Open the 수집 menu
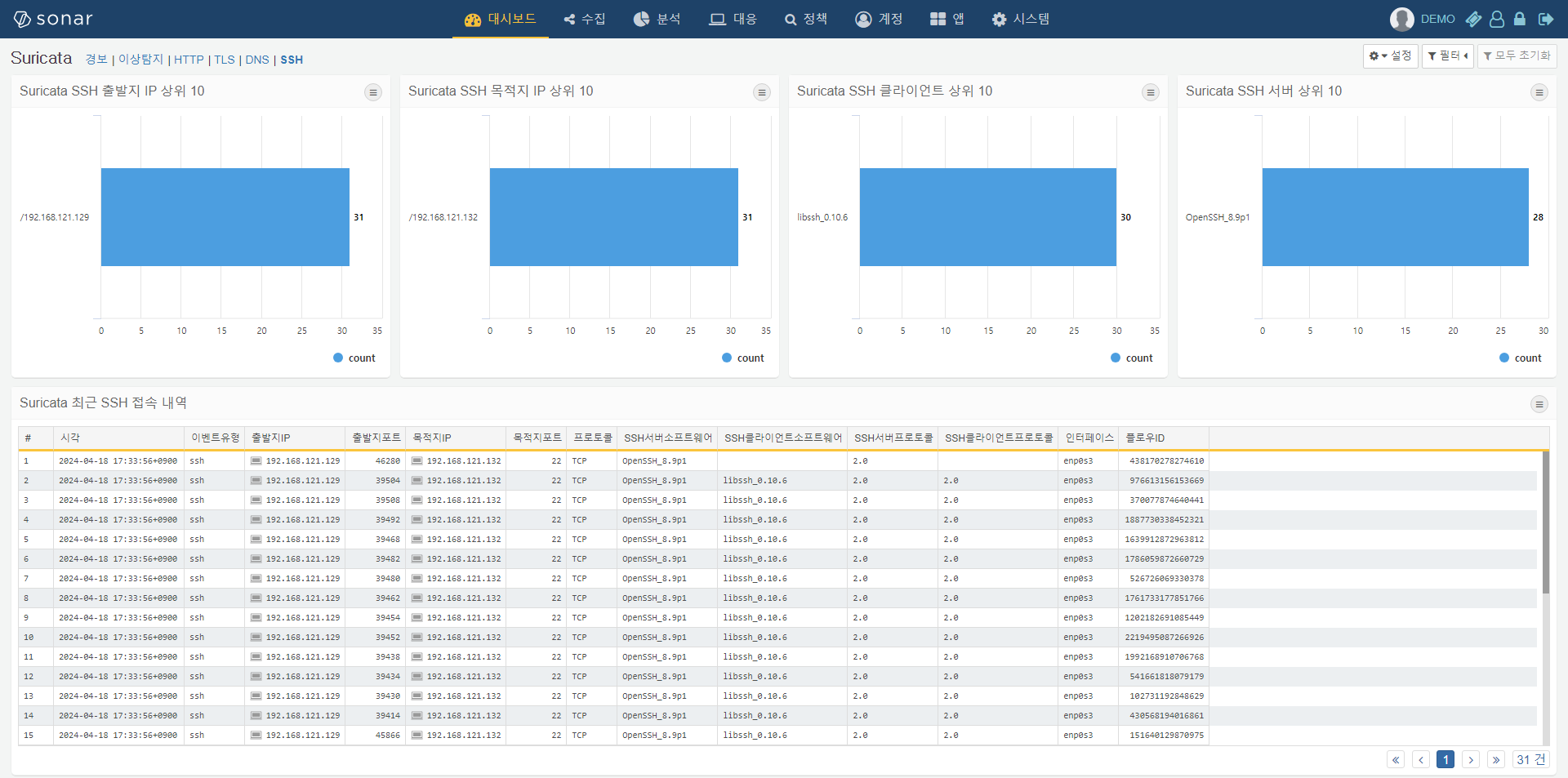Image resolution: width=1568 pixels, height=778 pixels. (x=585, y=19)
